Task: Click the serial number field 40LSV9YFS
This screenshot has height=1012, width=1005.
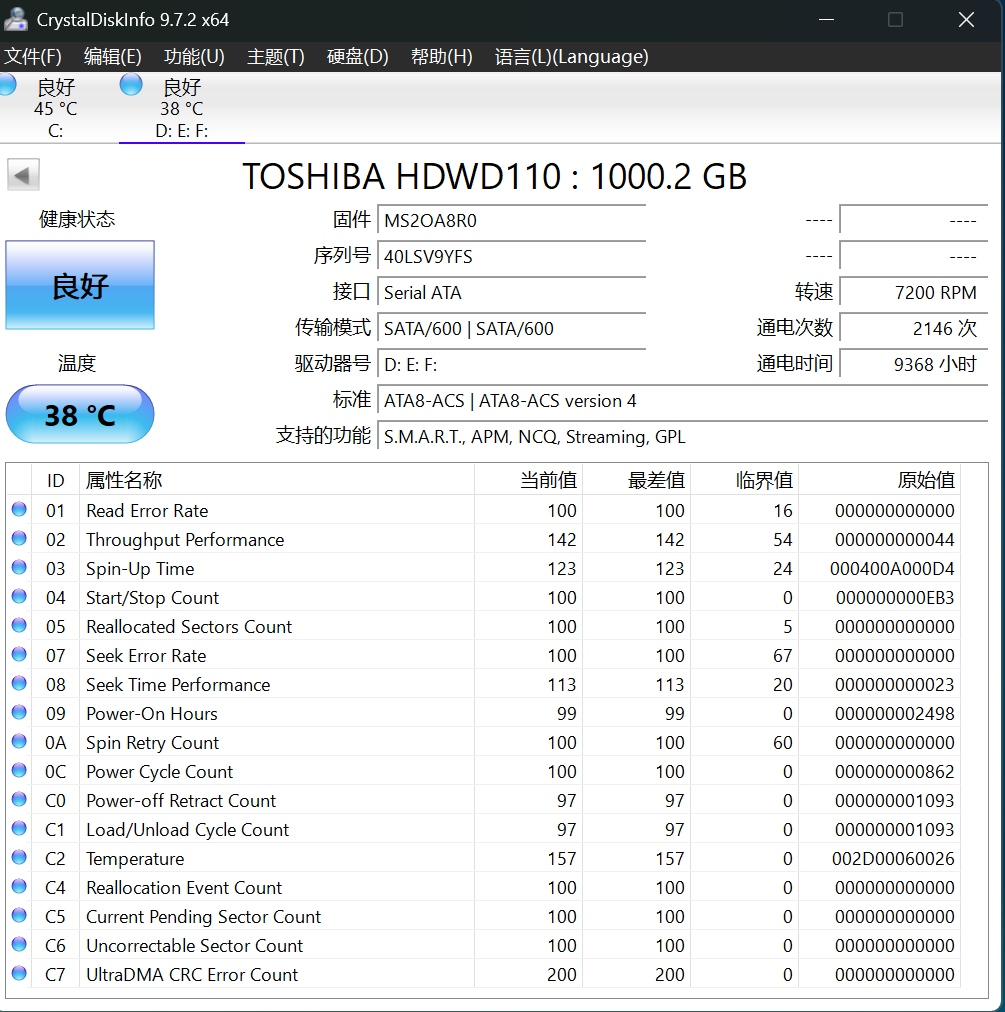Action: (x=511, y=257)
